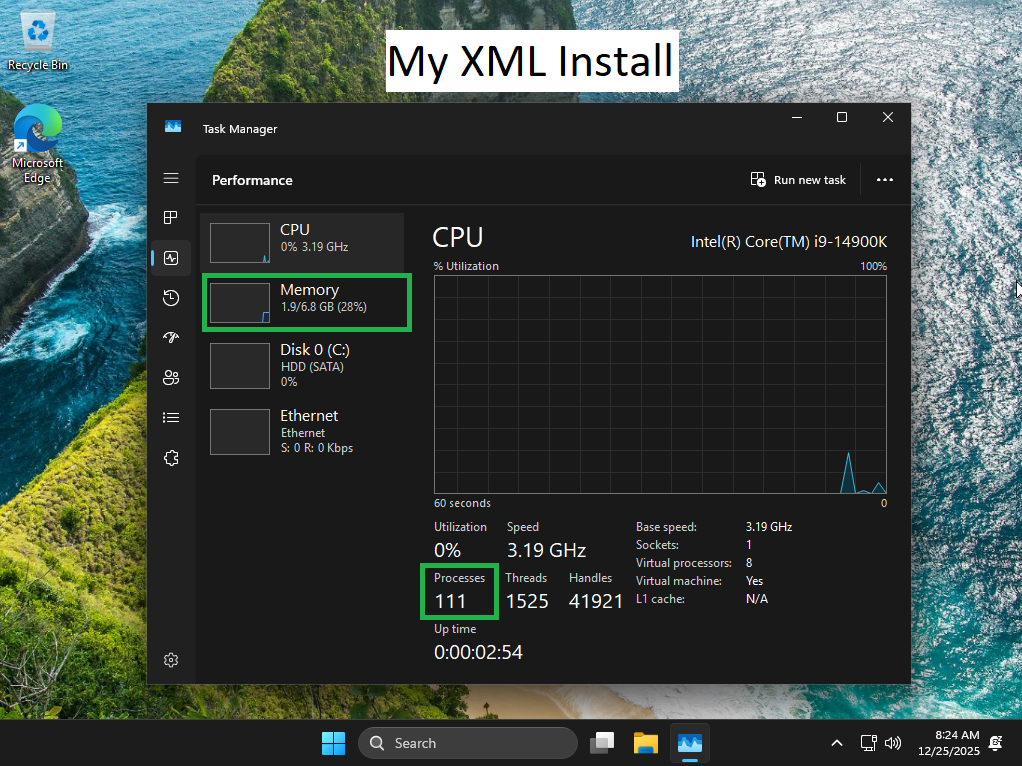This screenshot has width=1022, height=766.
Task: Click the CPU utilization graph
Action: coord(660,385)
